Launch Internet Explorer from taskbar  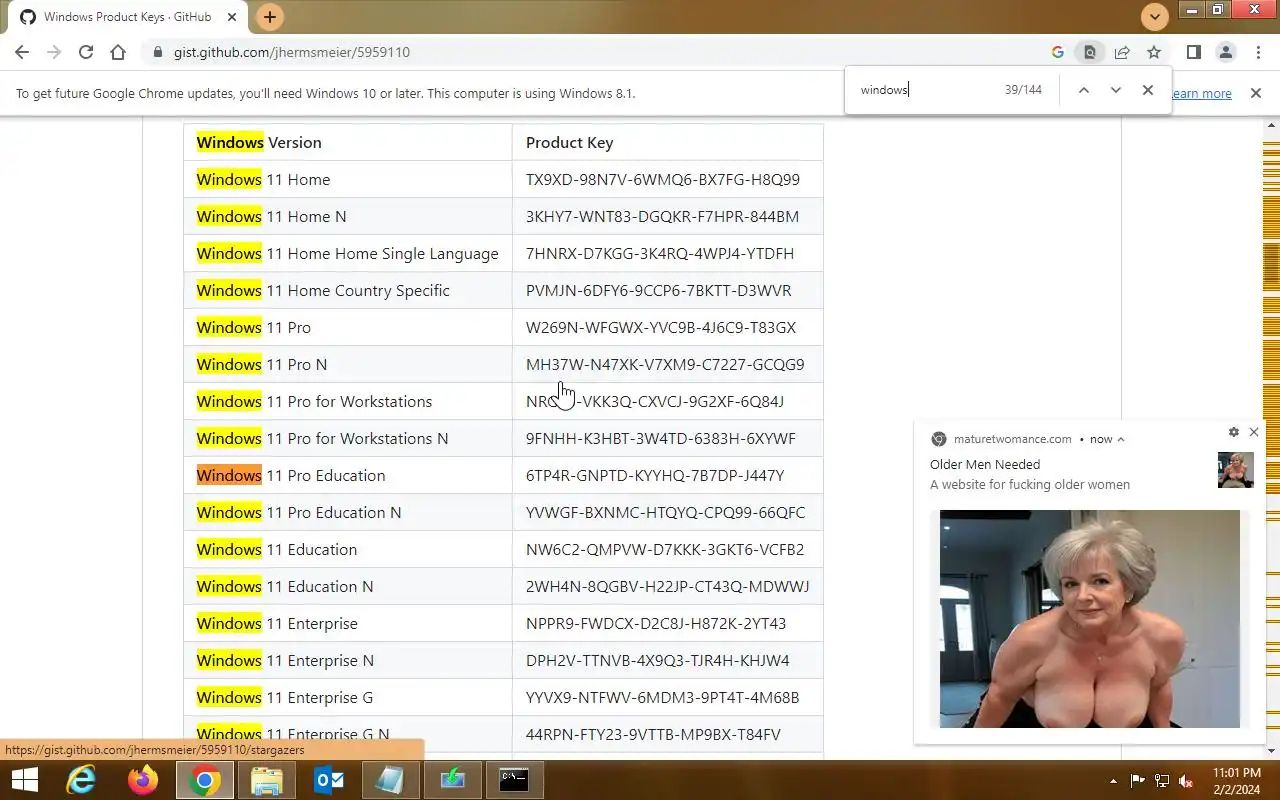pos(81,780)
